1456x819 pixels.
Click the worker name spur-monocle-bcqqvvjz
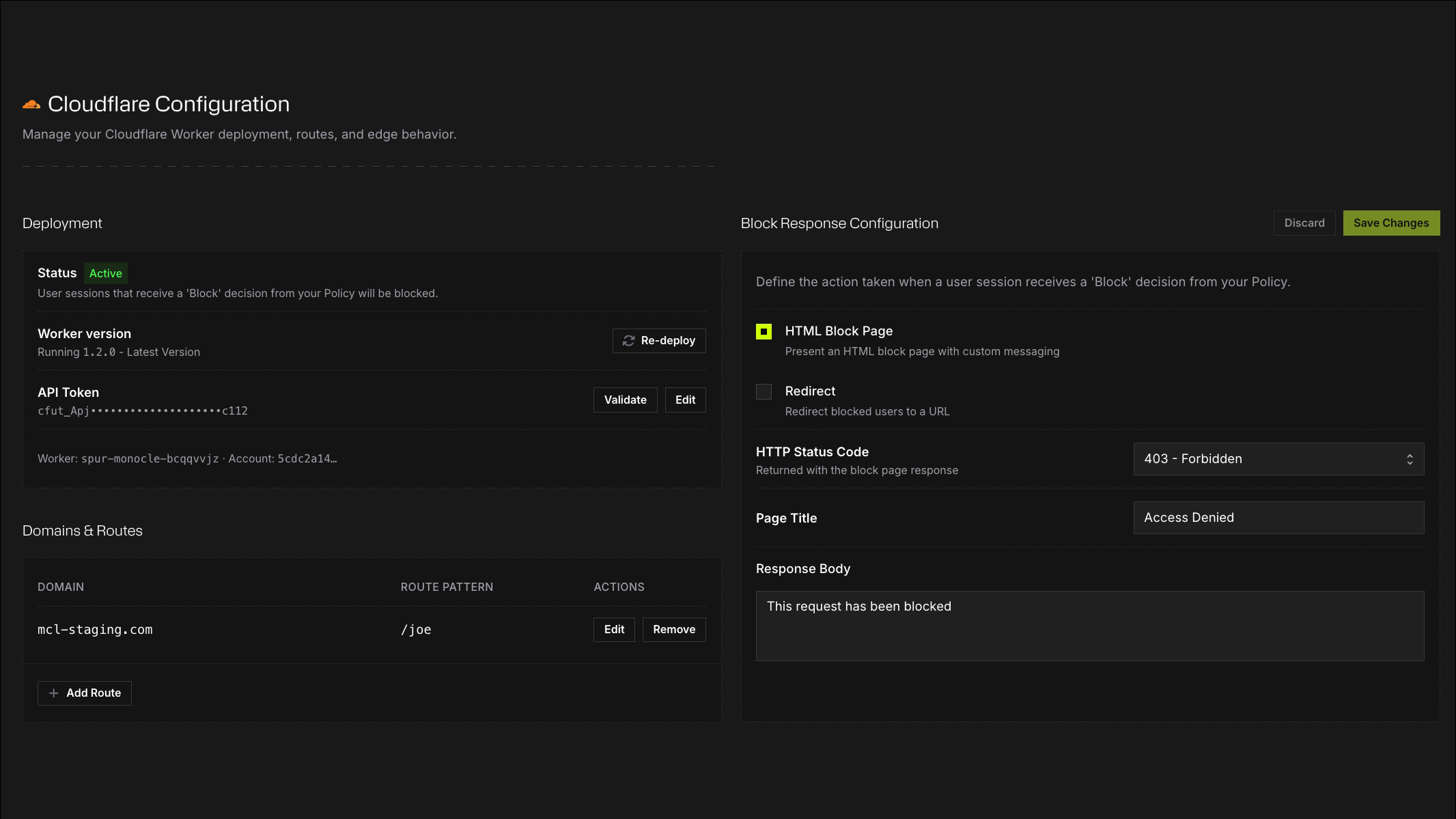pos(150,459)
